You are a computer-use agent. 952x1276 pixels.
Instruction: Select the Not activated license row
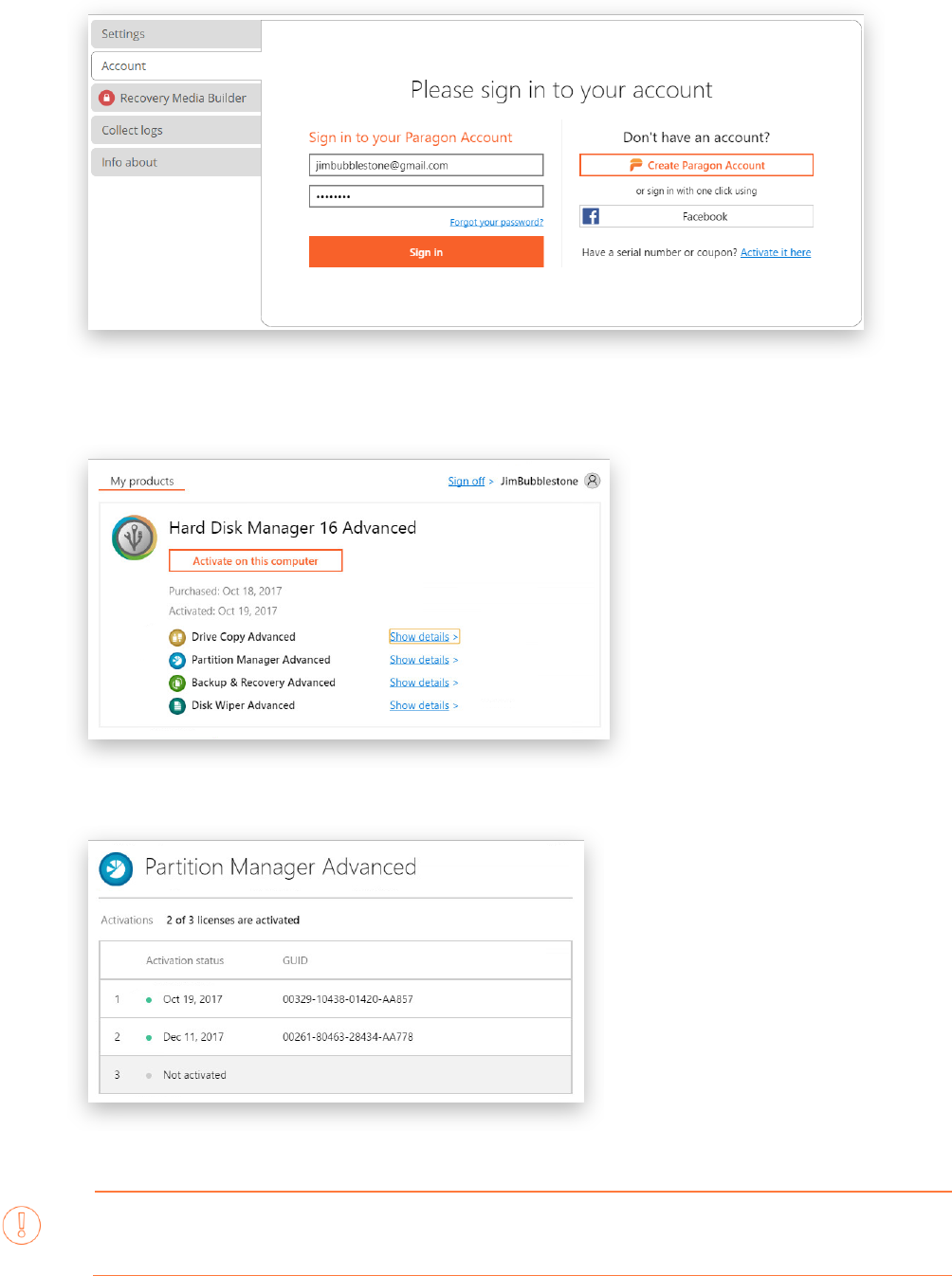(x=336, y=1075)
